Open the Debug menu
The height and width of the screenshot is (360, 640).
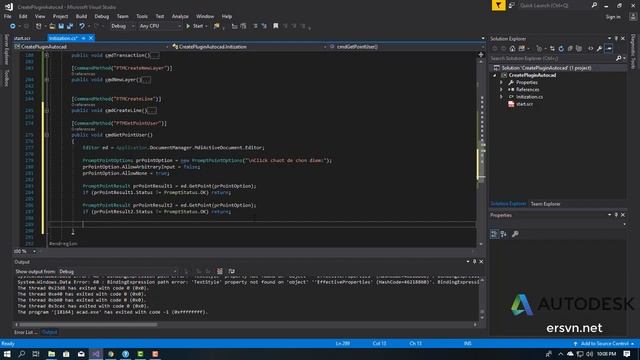click(x=102, y=16)
